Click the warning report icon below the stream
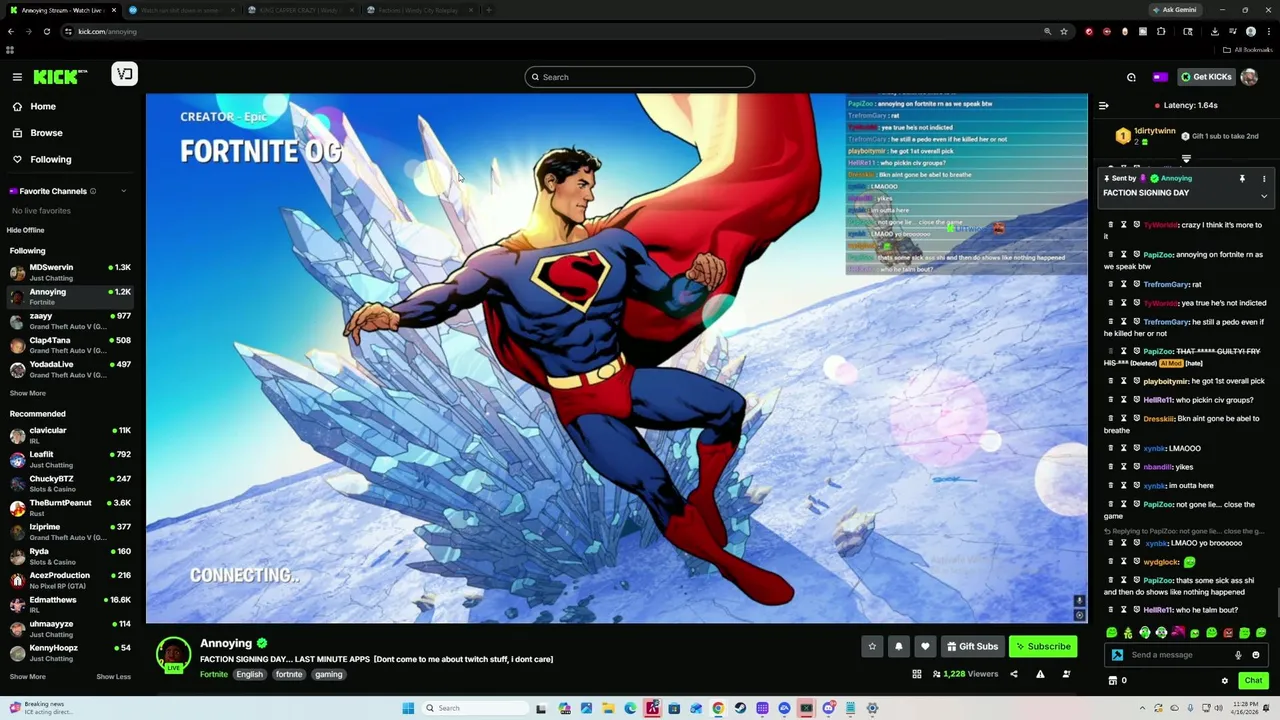Image resolution: width=1280 pixels, height=720 pixels. (1040, 674)
